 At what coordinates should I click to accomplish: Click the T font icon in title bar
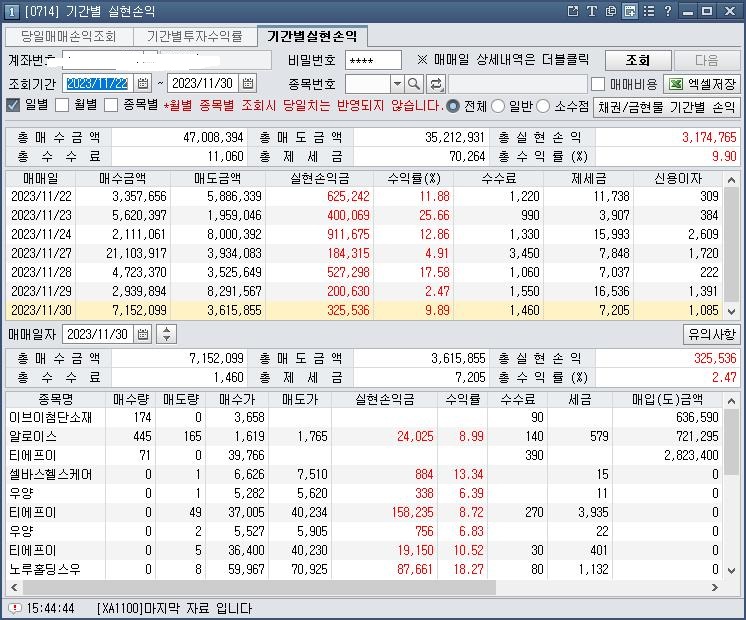(x=592, y=11)
